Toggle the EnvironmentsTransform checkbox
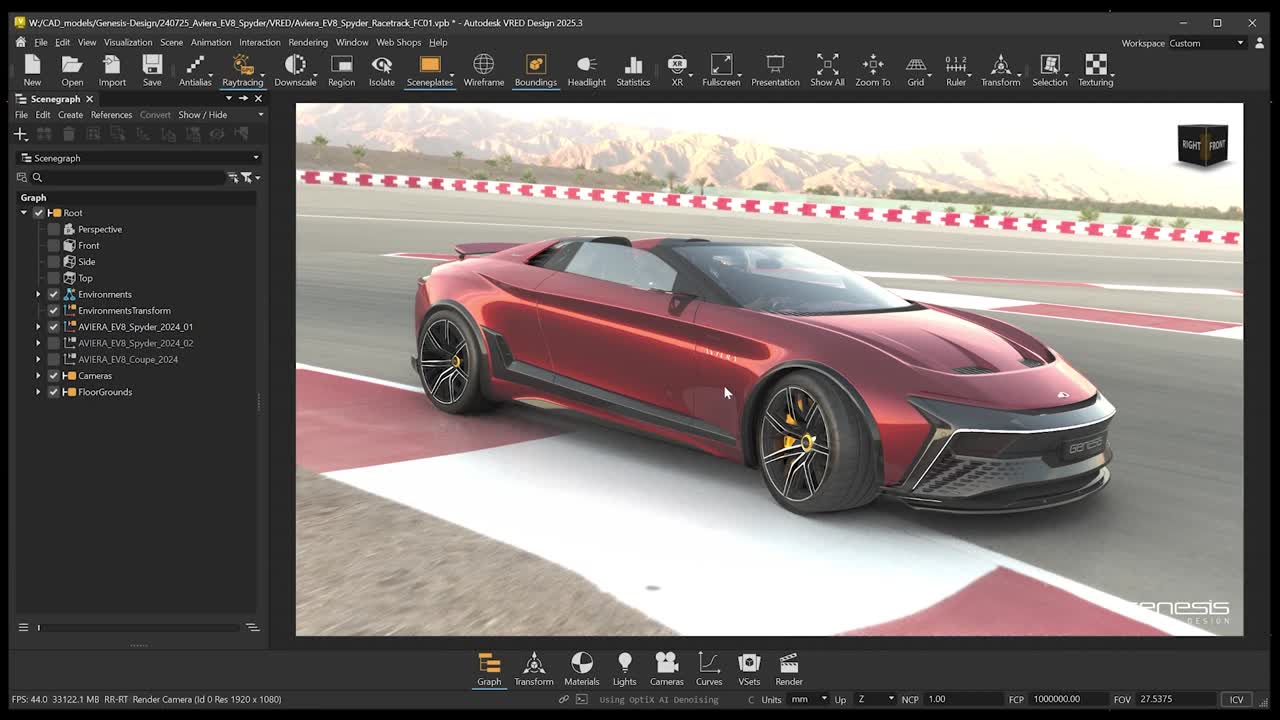The width and height of the screenshot is (1280, 720). coord(52,310)
